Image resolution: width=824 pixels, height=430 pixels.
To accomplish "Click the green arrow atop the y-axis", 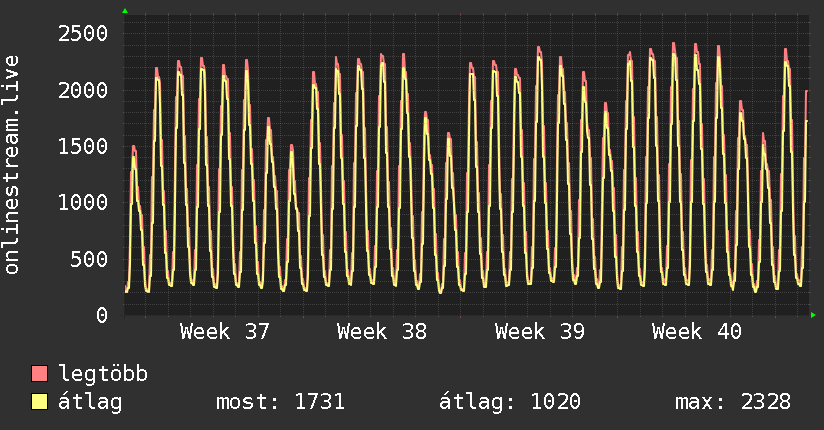I will [125, 11].
